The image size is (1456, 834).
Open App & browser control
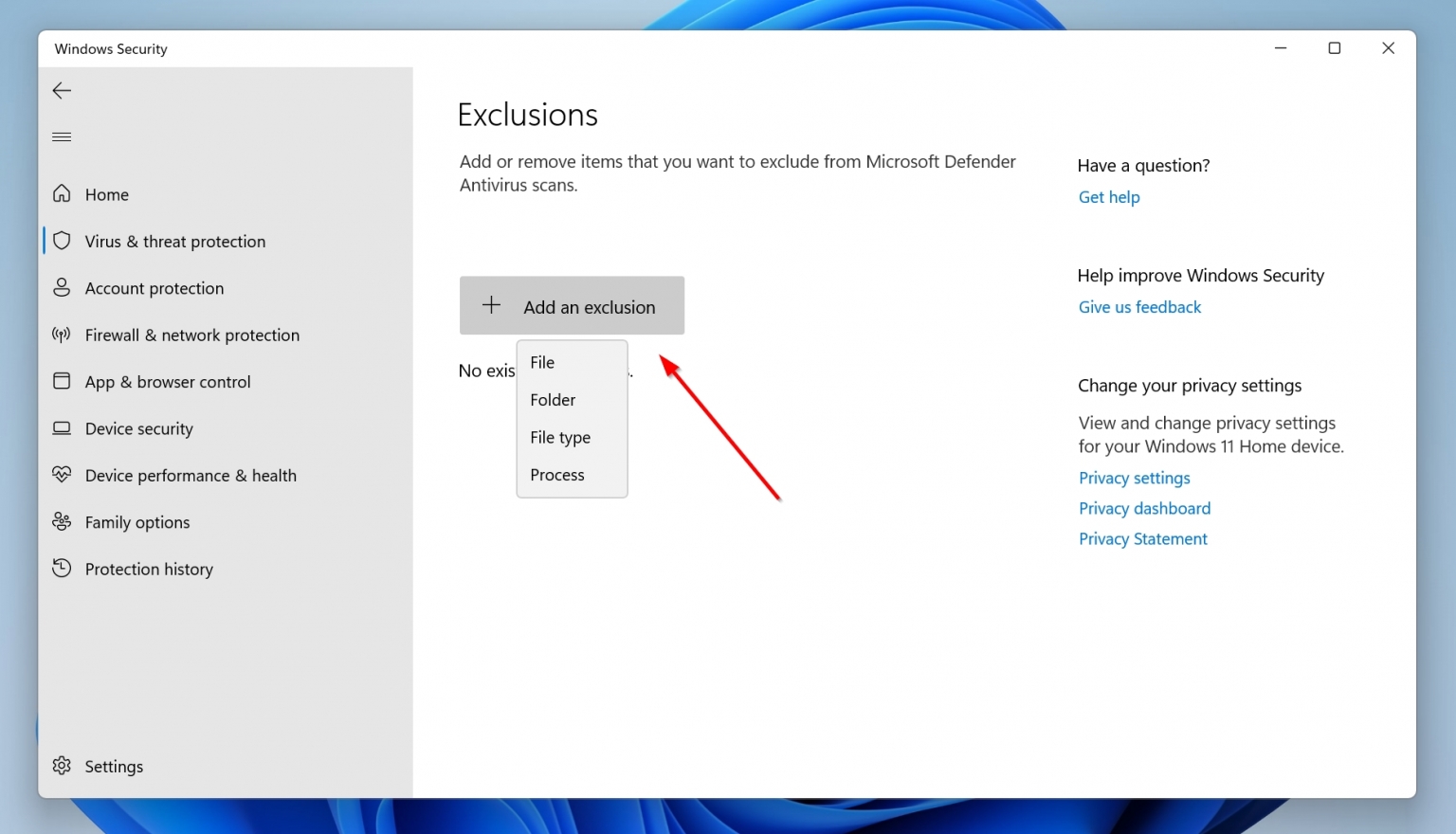166,381
